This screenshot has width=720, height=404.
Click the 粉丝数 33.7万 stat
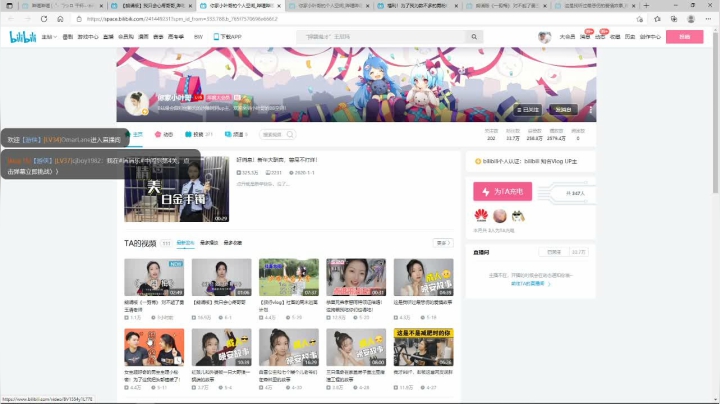(512, 135)
